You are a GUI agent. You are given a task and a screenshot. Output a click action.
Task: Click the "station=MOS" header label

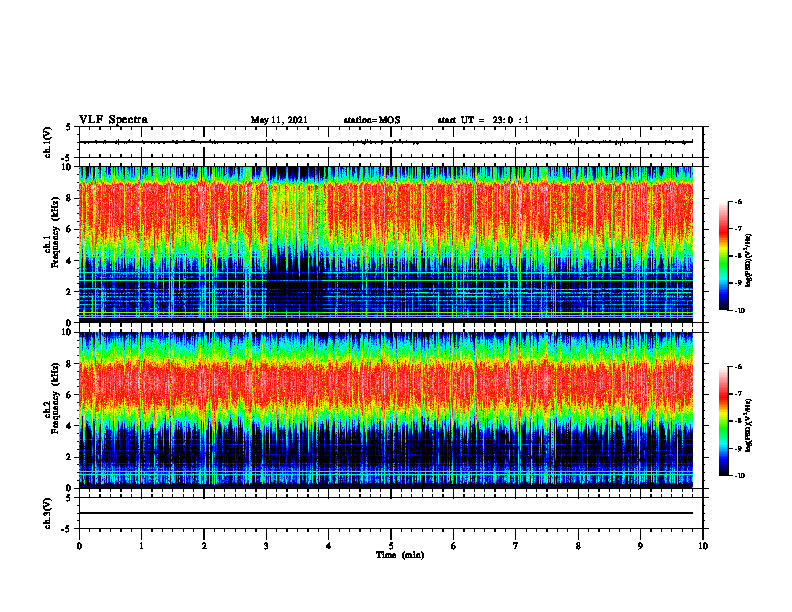point(372,120)
